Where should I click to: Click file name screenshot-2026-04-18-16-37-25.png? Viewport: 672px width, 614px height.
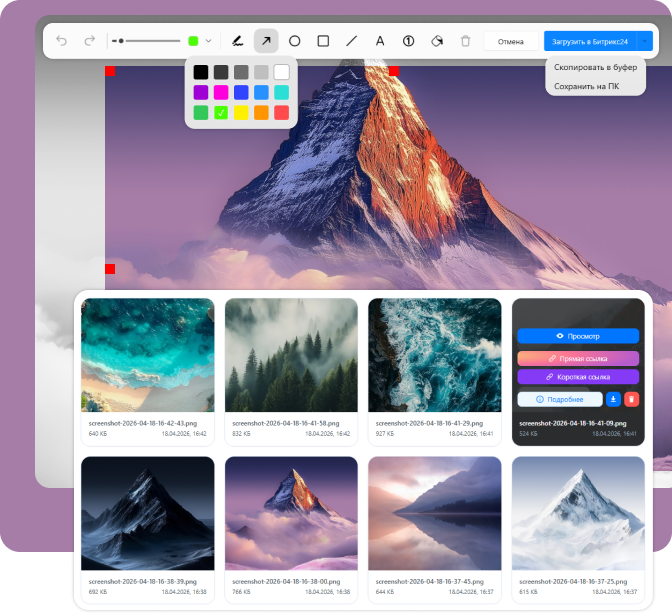573,581
